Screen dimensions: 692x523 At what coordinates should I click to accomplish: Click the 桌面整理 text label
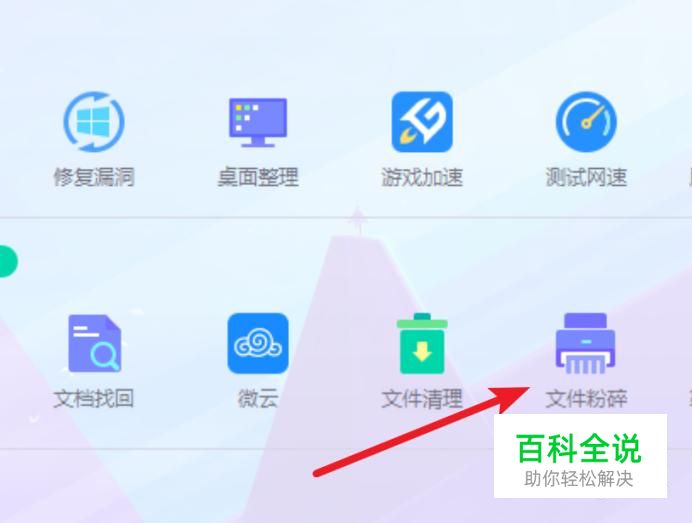(258, 177)
